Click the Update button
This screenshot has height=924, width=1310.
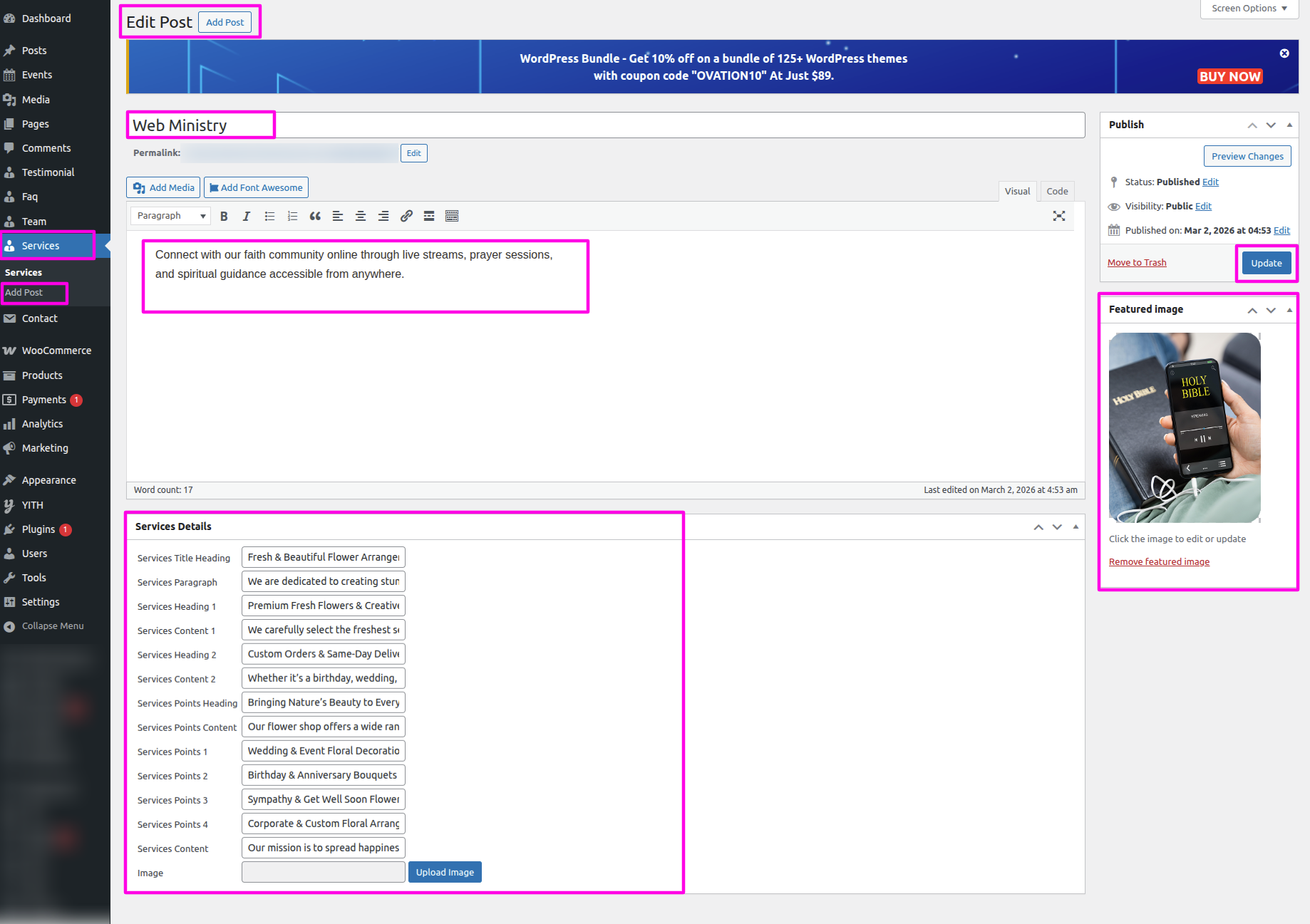pyautogui.click(x=1266, y=263)
